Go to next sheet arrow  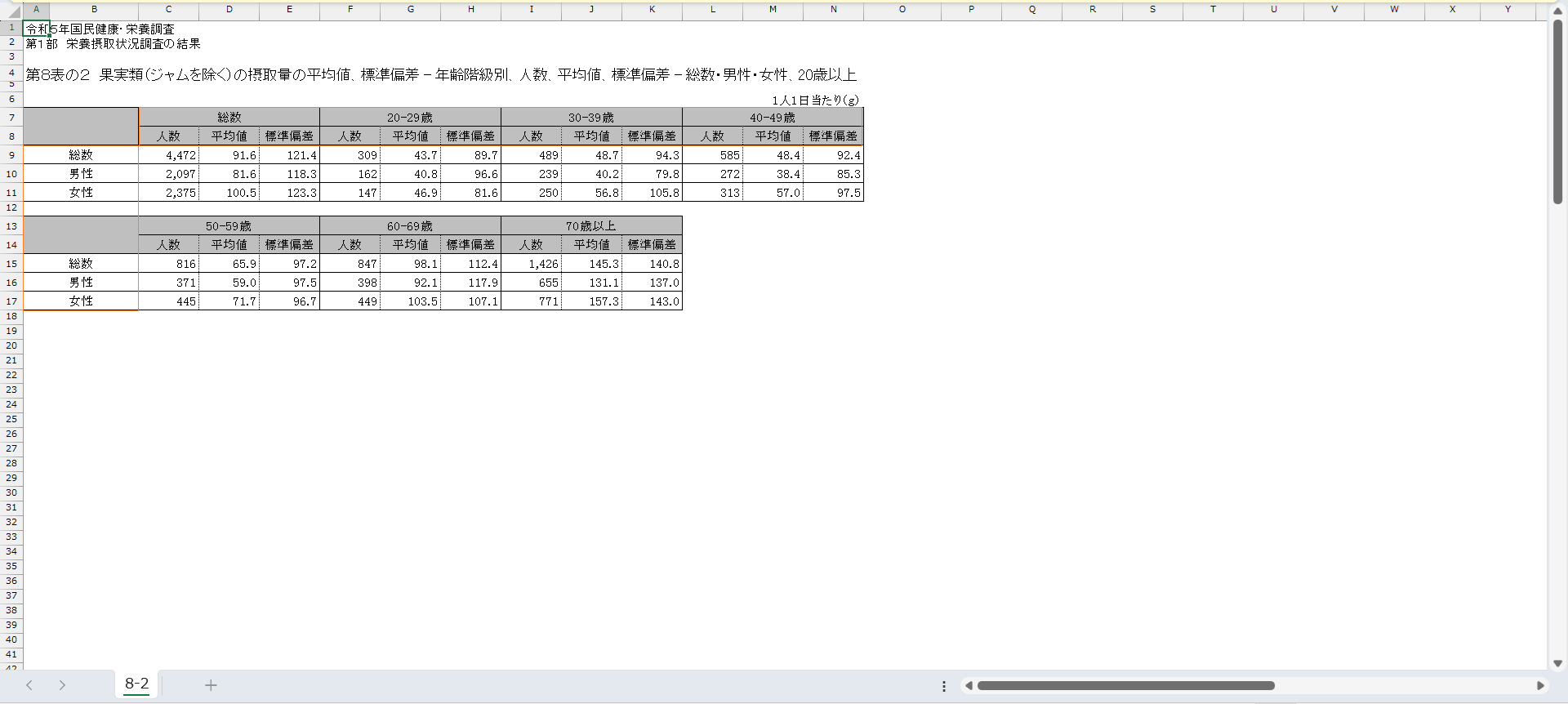point(62,685)
